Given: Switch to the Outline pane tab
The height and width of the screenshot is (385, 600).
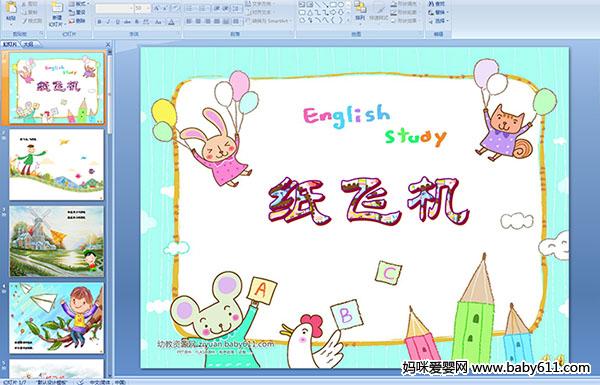Looking at the screenshot, I should click(29, 44).
